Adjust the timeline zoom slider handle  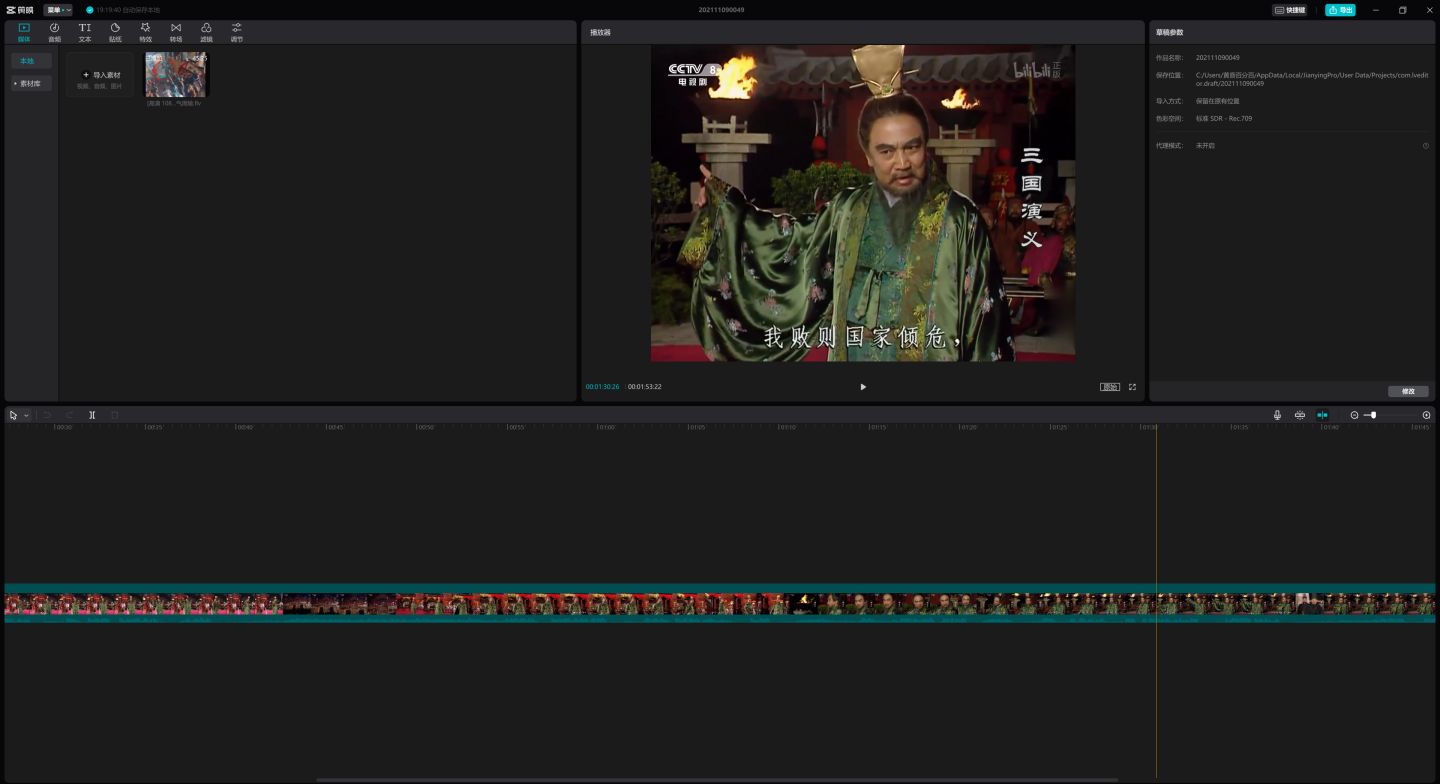pyautogui.click(x=1373, y=415)
